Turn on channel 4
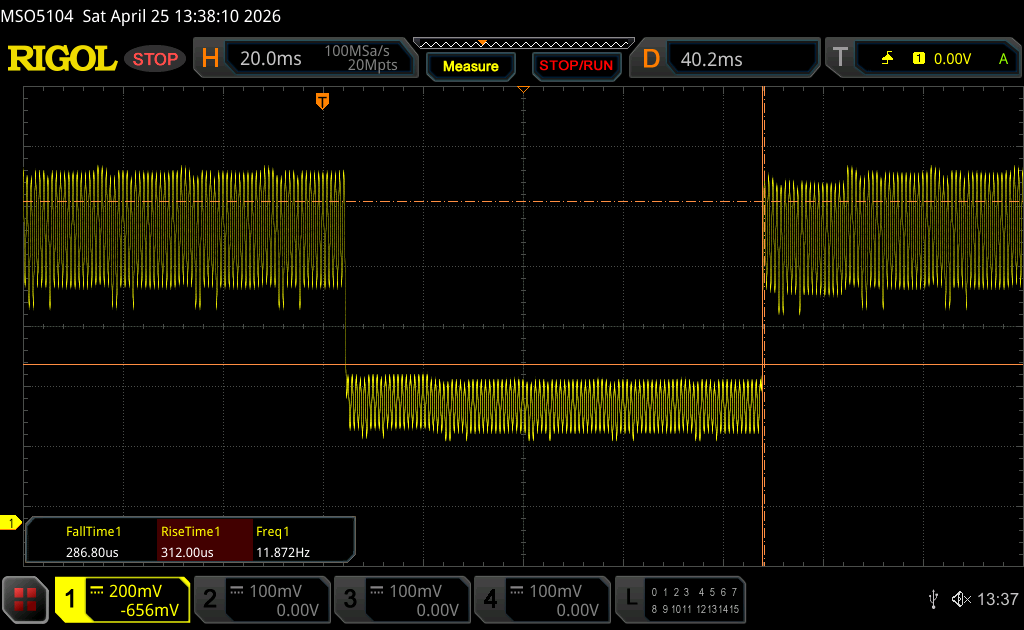Screen dimensions: 1024x630 (542, 599)
